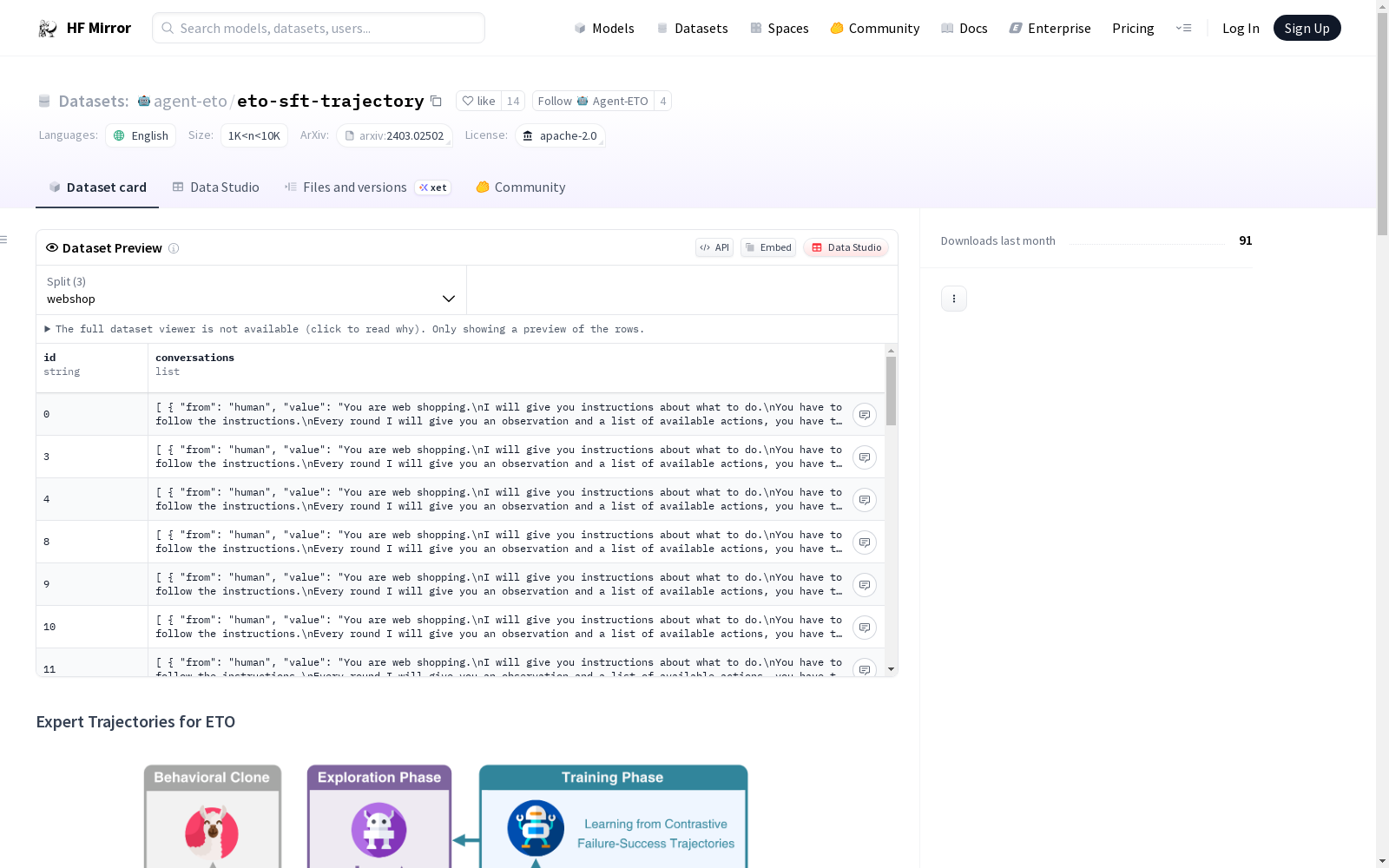Click the 1K<n<10K size tag
The image size is (1389, 868).
pos(254,136)
